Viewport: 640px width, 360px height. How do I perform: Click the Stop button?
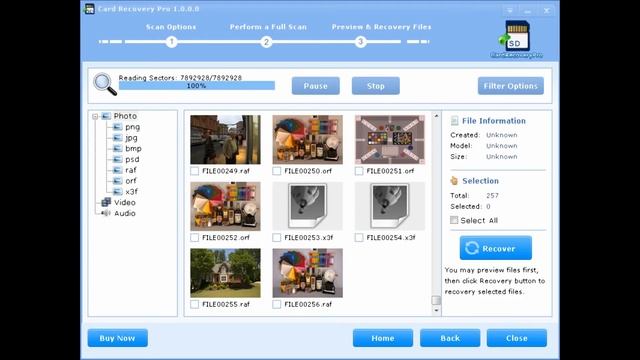tap(376, 86)
